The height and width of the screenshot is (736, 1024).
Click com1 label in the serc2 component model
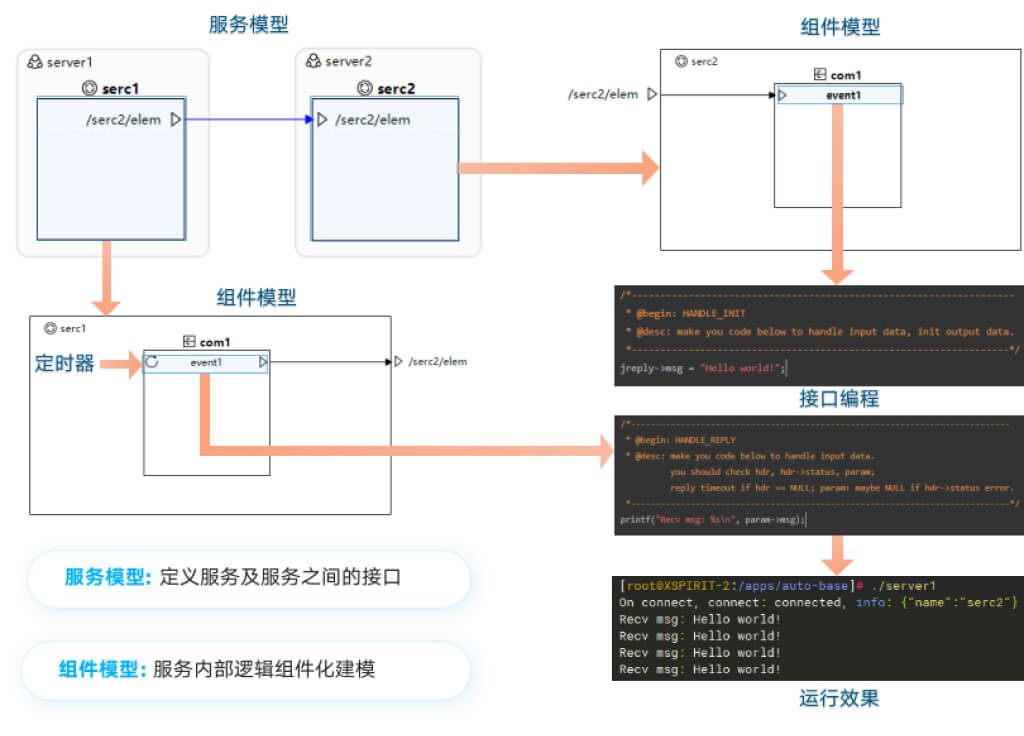[846, 75]
